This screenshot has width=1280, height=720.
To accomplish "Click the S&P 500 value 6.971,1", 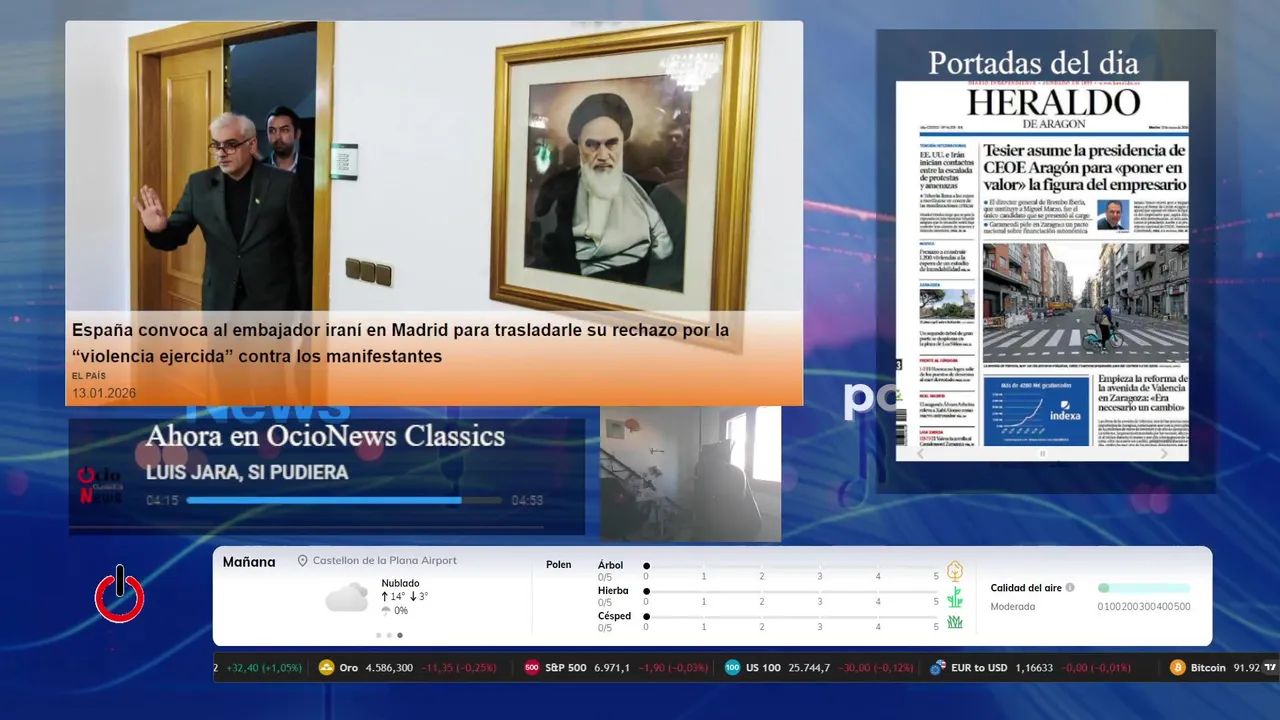I will (612, 667).
